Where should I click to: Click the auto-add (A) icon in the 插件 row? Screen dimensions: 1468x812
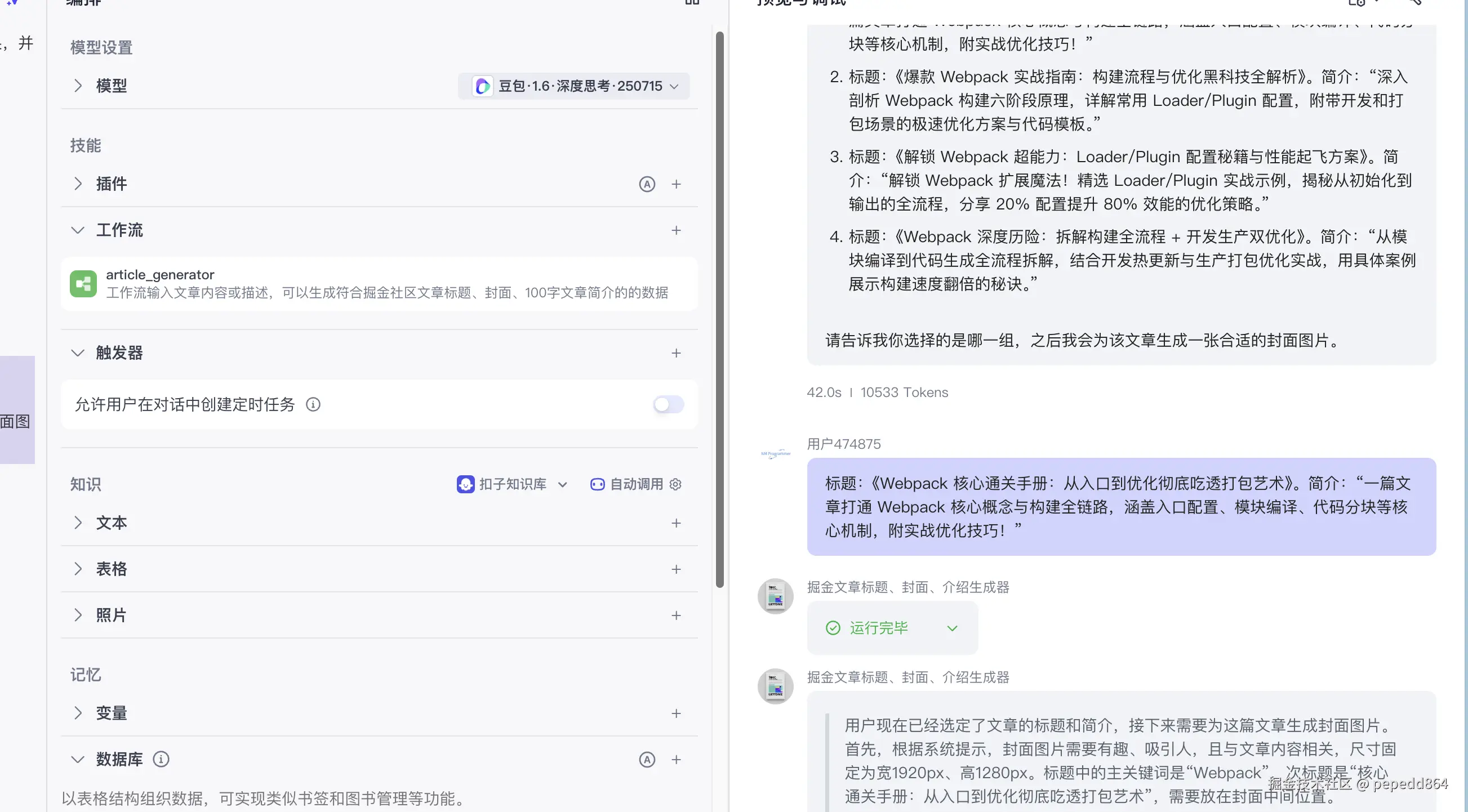[647, 184]
